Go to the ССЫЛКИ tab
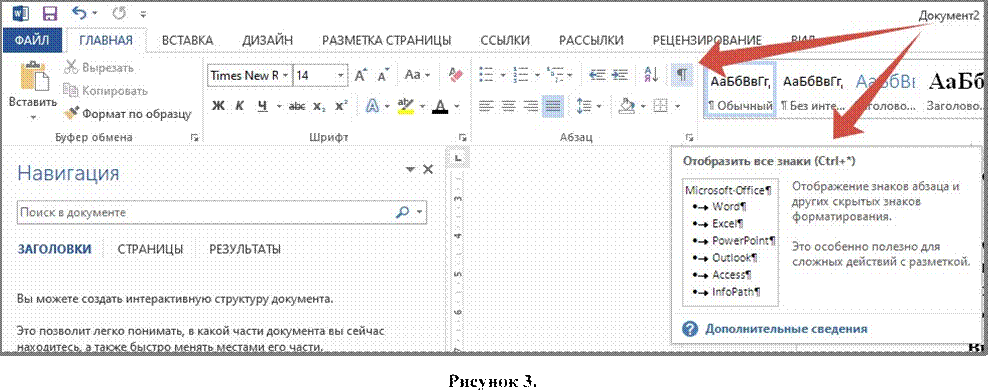This screenshot has height=390, width=995. (504, 41)
